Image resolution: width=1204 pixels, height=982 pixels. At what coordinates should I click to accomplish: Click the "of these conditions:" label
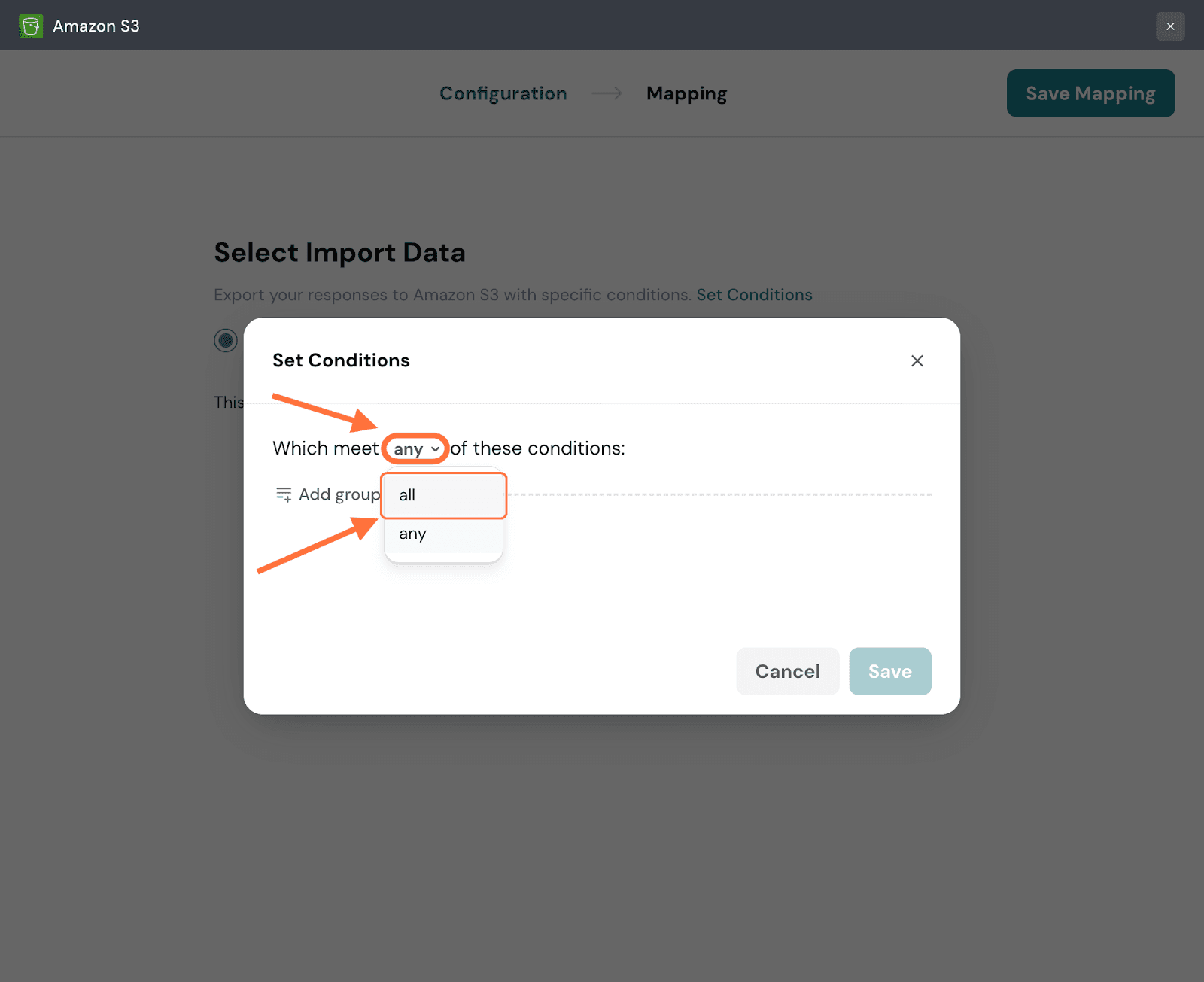[537, 448]
